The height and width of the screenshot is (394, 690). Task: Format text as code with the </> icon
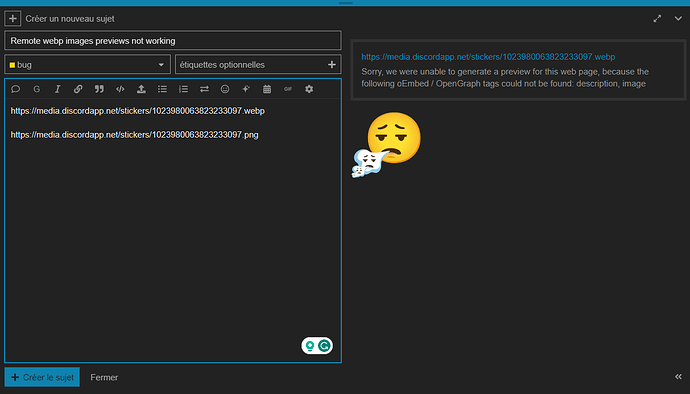click(x=120, y=89)
